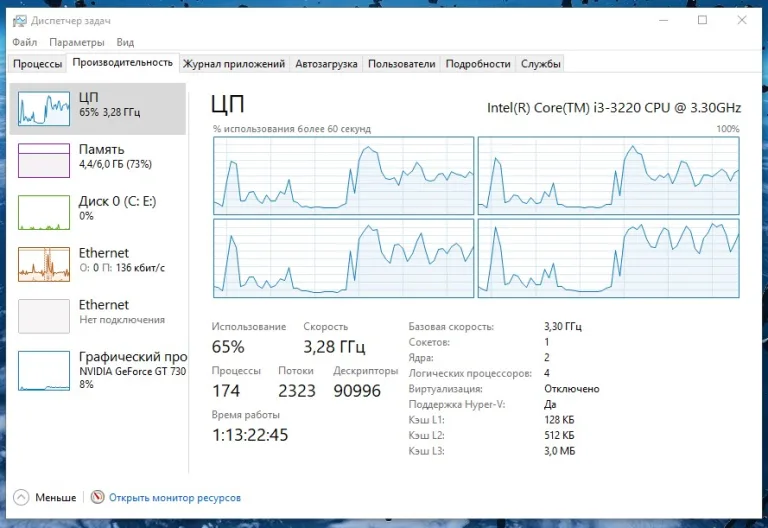Click the Логических процессоров label
768x528 pixels.
click(470, 374)
